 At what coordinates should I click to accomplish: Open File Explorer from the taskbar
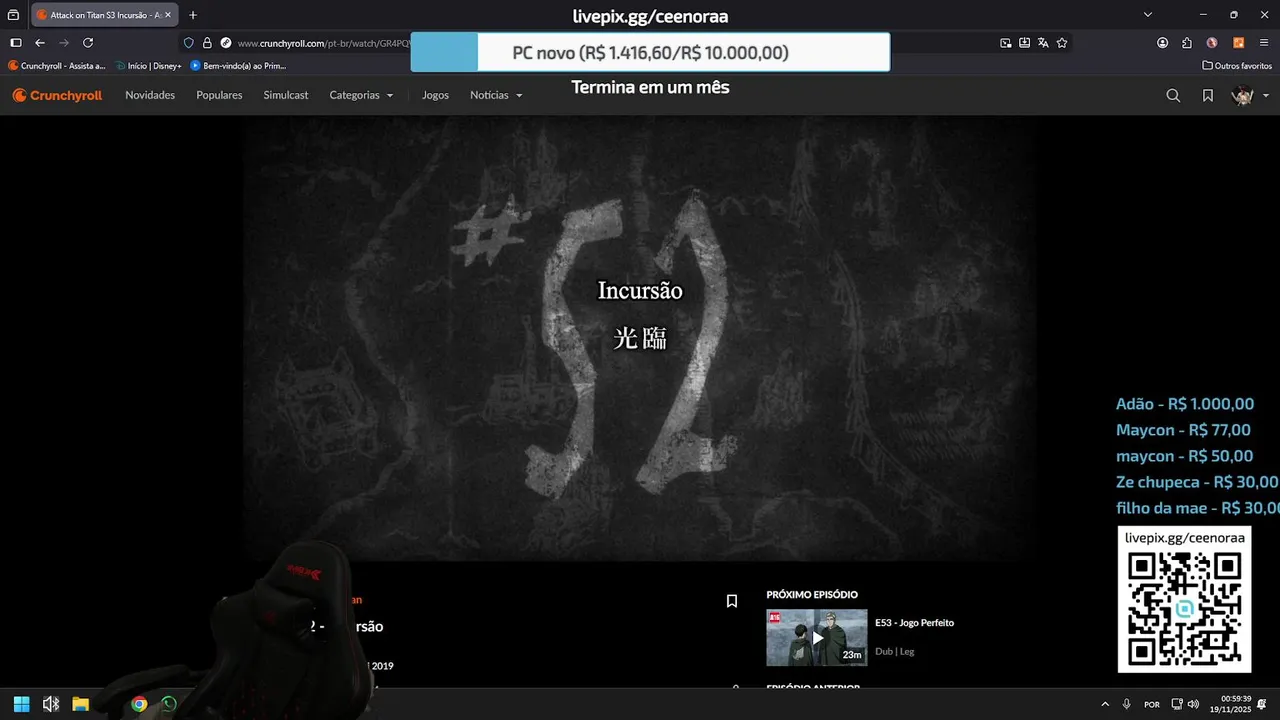(x=80, y=704)
